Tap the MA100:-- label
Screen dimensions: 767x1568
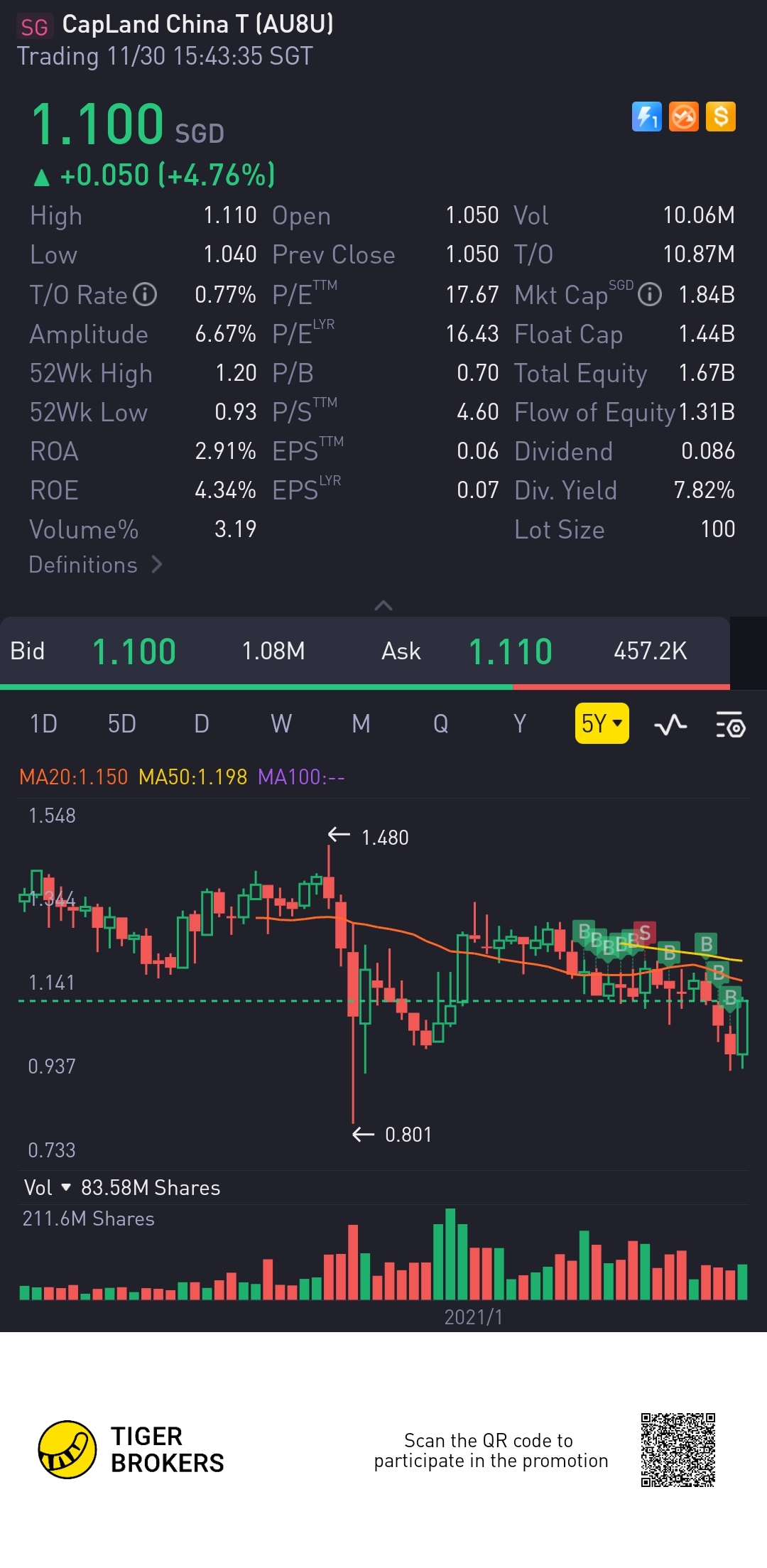[302, 777]
